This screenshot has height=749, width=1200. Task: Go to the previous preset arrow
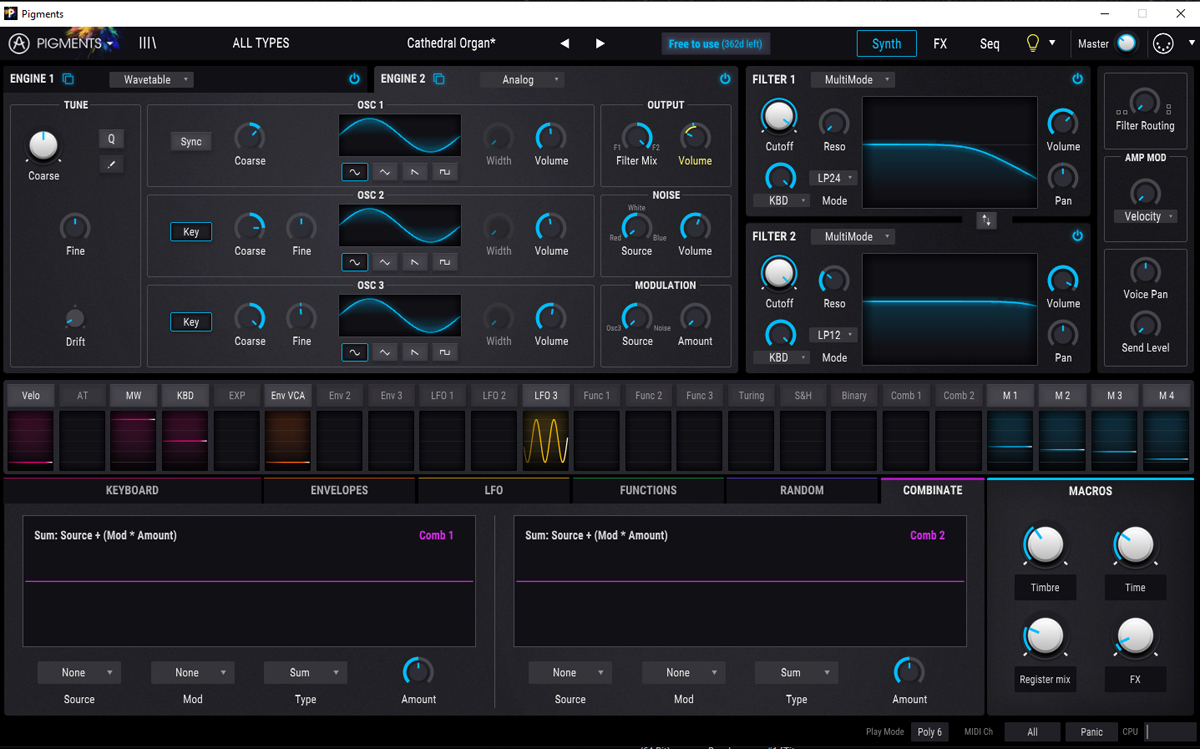[565, 44]
